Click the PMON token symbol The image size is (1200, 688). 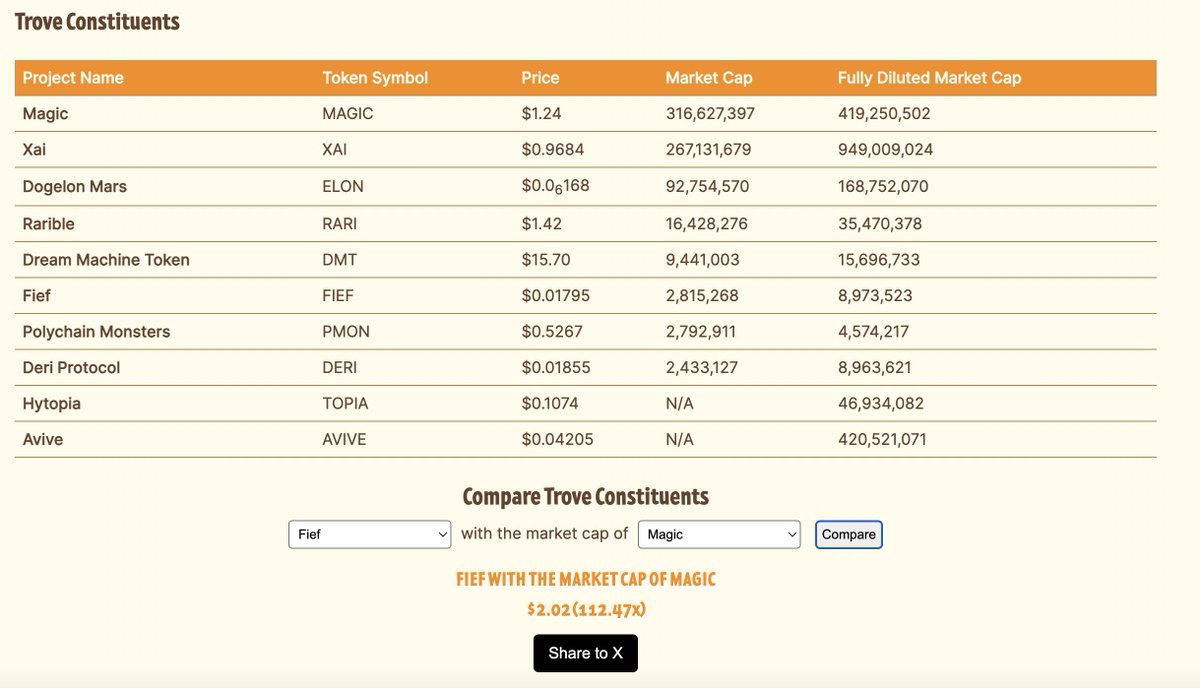point(346,331)
